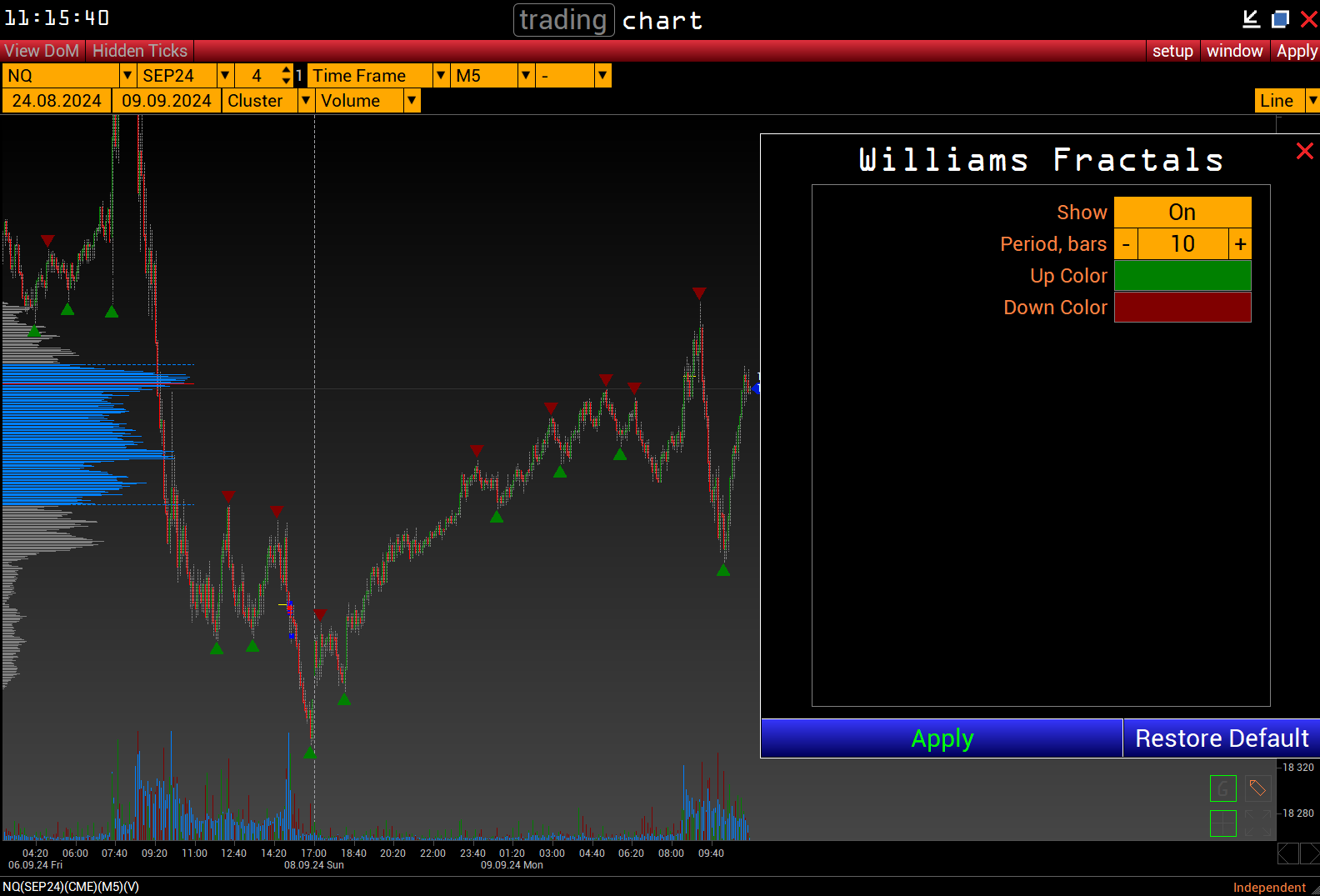Open the NQ symbol dropdown

click(127, 76)
